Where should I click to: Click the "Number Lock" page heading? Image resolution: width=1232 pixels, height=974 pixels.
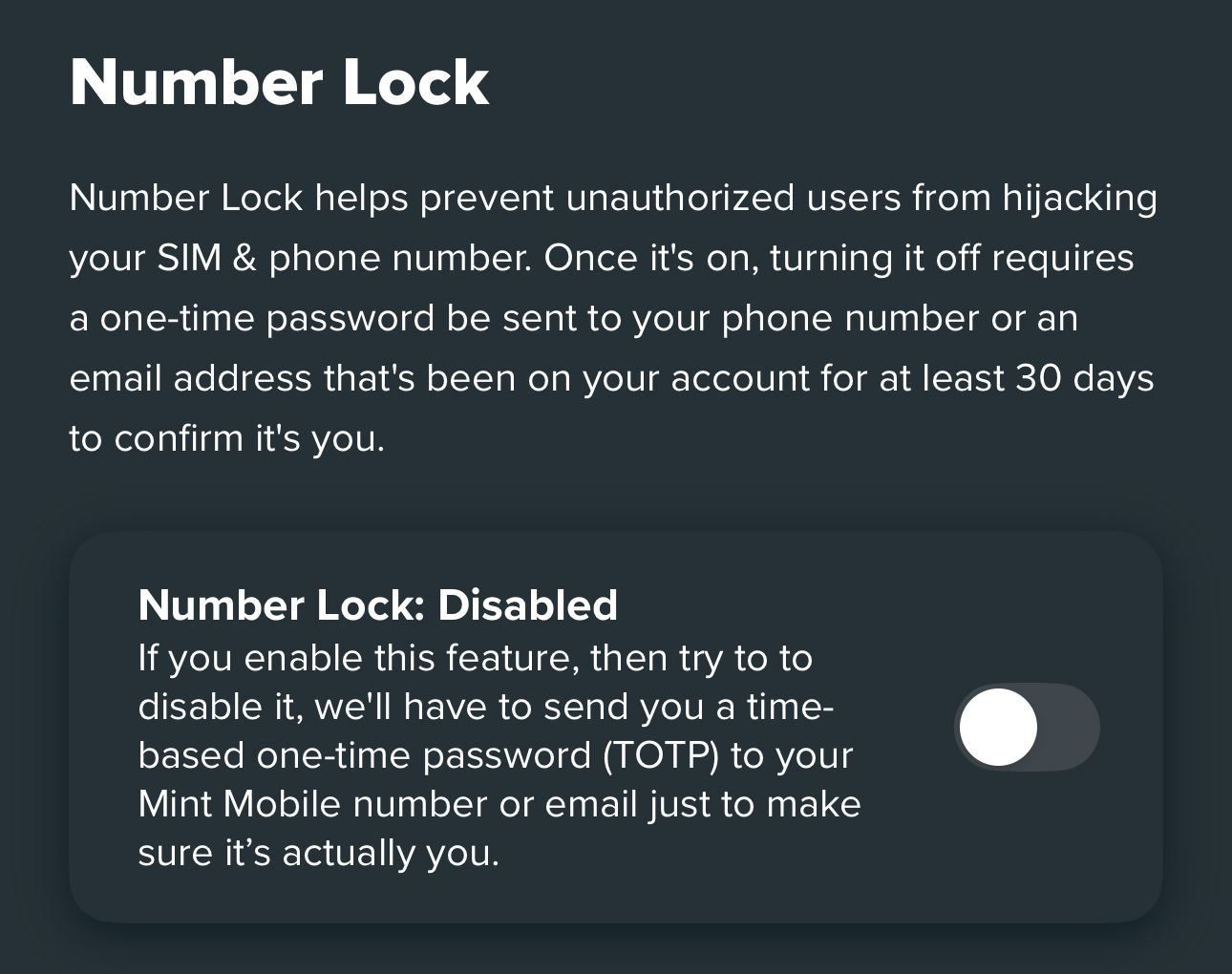279,82
